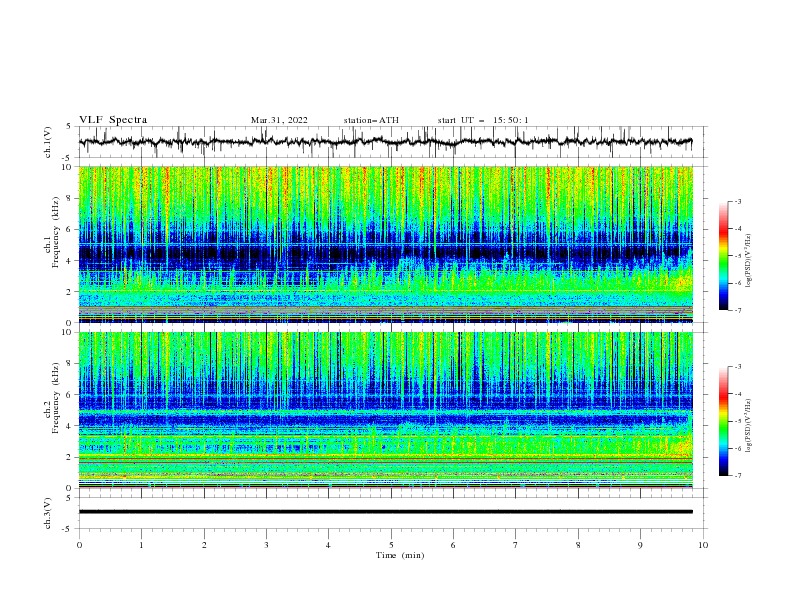
Task: Click inside the ch.2 spectrogram panel
Action: tap(385, 410)
